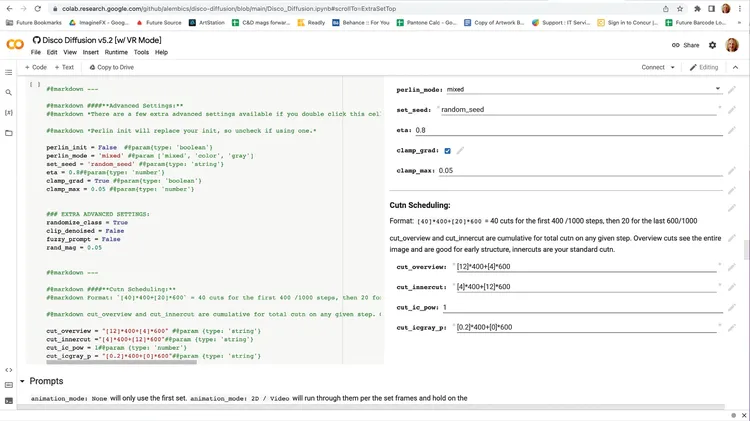This screenshot has width=750, height=421.
Task: Click the Cutn Scheduling heading
Action: pos(419,205)
